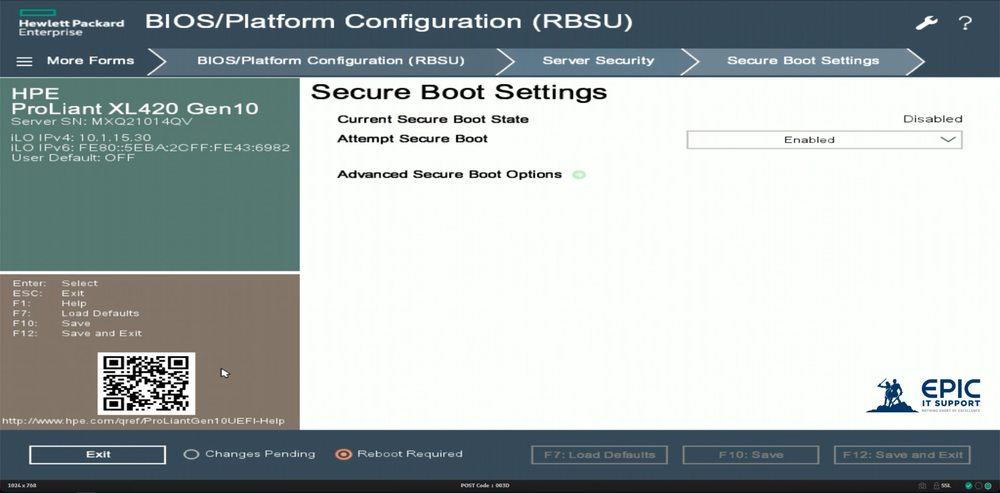Click Server SN: MXQ21014QV text
This screenshot has width=1000, height=493.
[102, 121]
